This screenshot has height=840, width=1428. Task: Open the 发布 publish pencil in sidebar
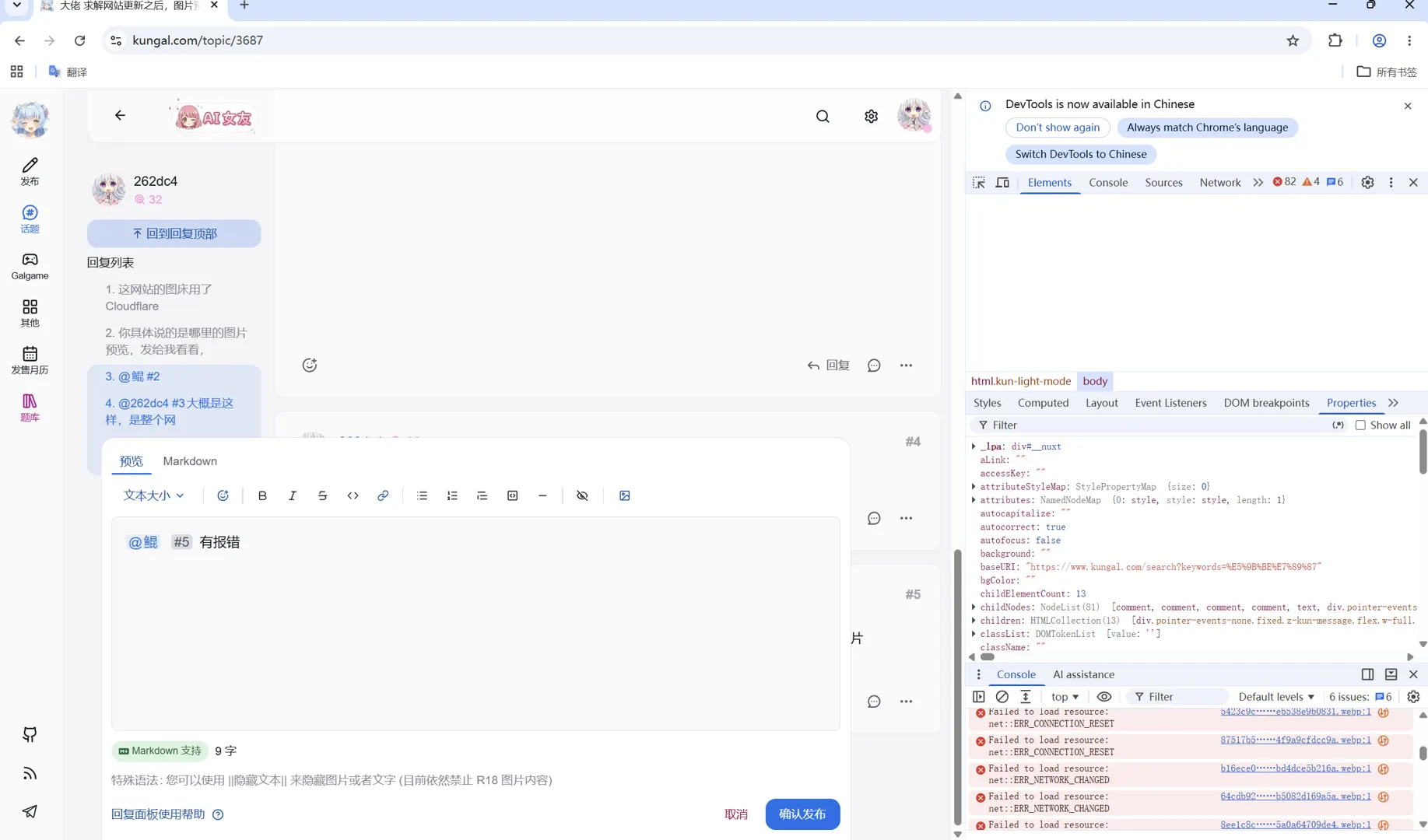coord(30,171)
